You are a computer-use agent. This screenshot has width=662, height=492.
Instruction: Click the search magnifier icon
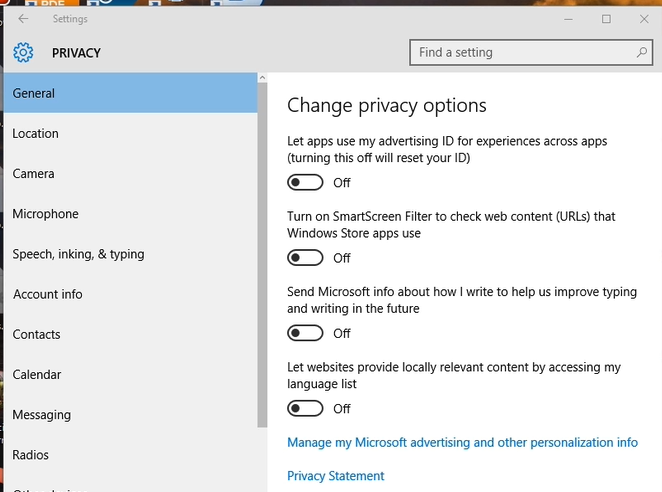coord(642,52)
